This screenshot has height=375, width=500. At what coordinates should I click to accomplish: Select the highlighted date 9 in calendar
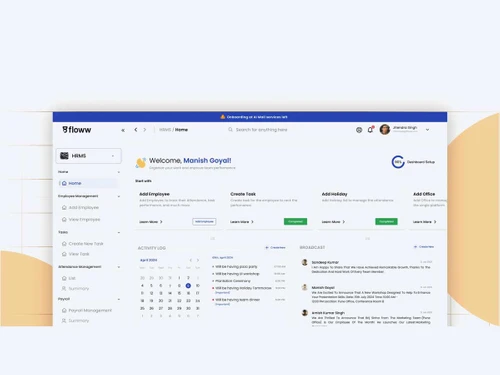coord(188,286)
